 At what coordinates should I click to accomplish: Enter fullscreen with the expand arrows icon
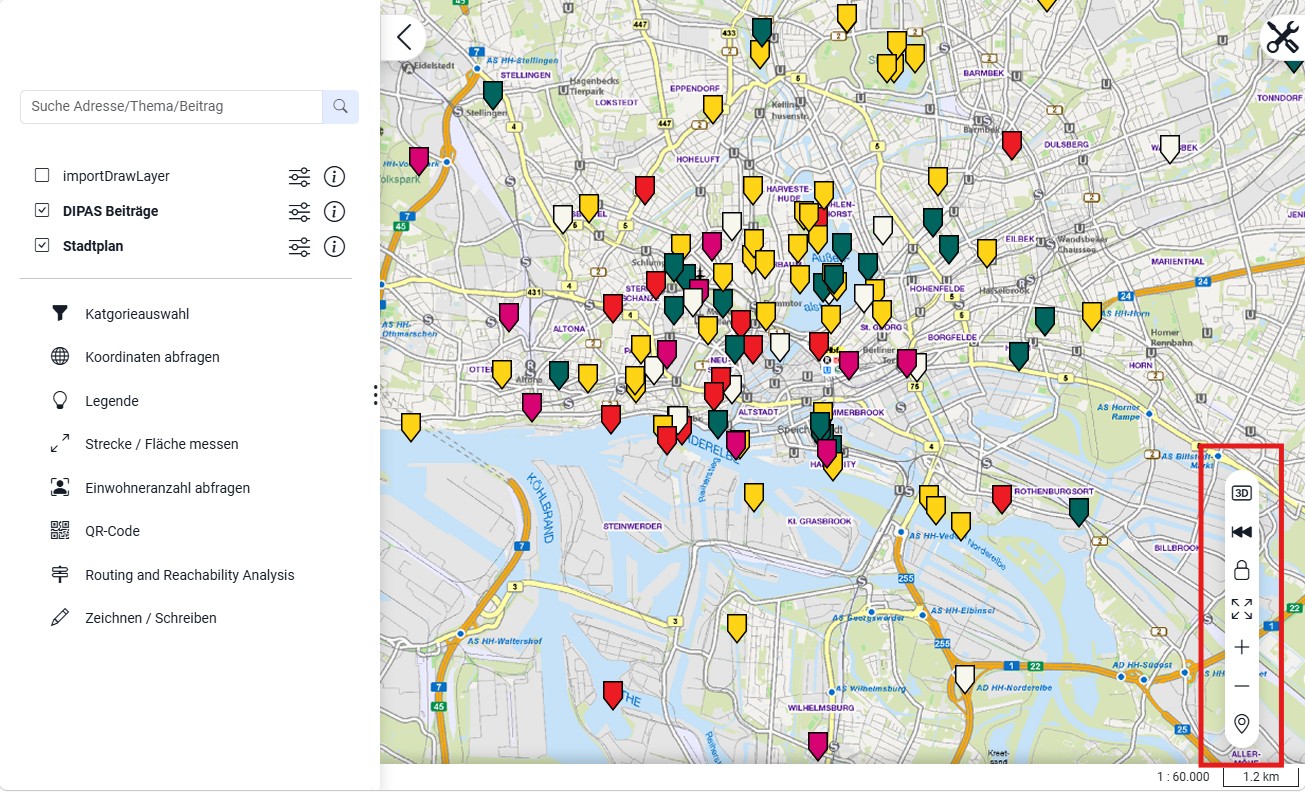pyautogui.click(x=1241, y=608)
